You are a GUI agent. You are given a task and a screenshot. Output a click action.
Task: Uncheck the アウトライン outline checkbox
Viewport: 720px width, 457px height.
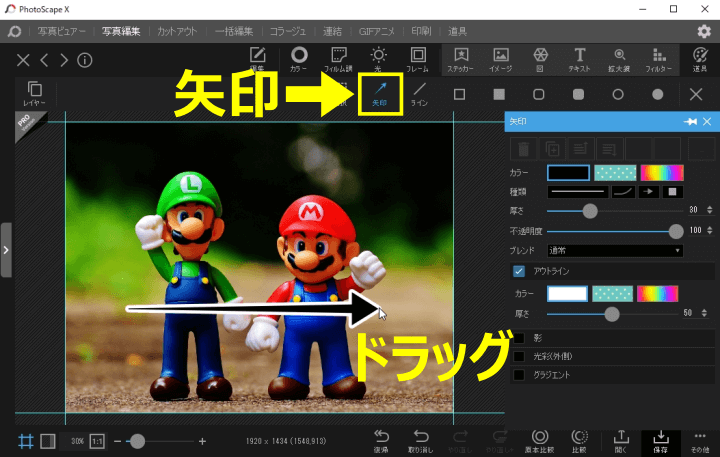click(x=519, y=271)
